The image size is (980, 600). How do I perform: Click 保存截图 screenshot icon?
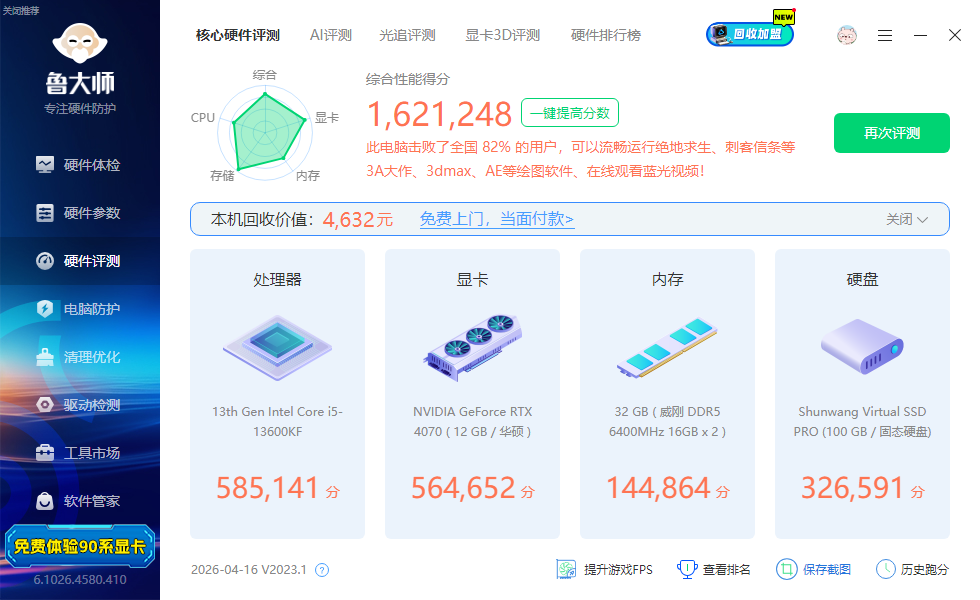point(787,569)
